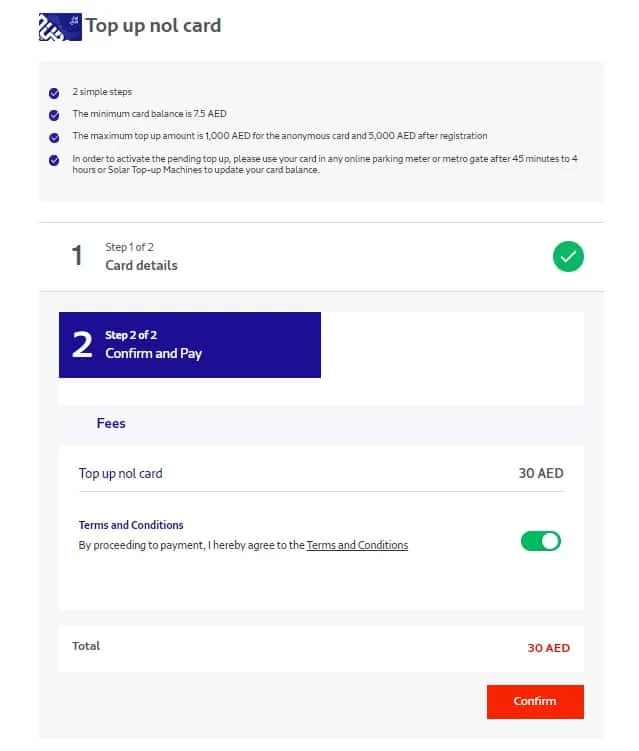Open the Terms and Conditions link
This screenshot has height=751, width=639.
pos(357,545)
